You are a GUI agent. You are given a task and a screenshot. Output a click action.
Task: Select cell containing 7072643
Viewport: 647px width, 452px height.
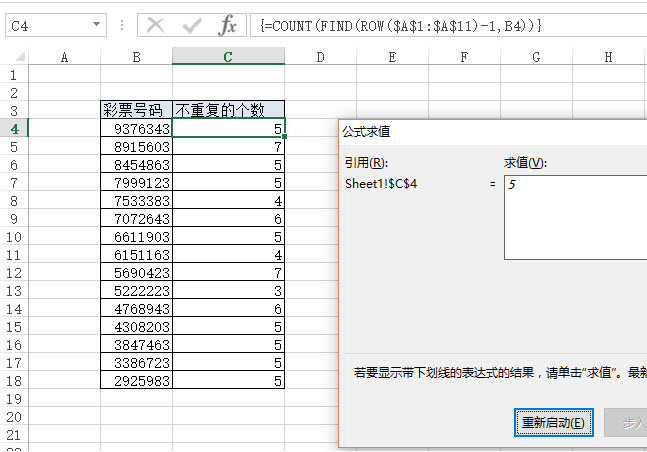point(136,219)
